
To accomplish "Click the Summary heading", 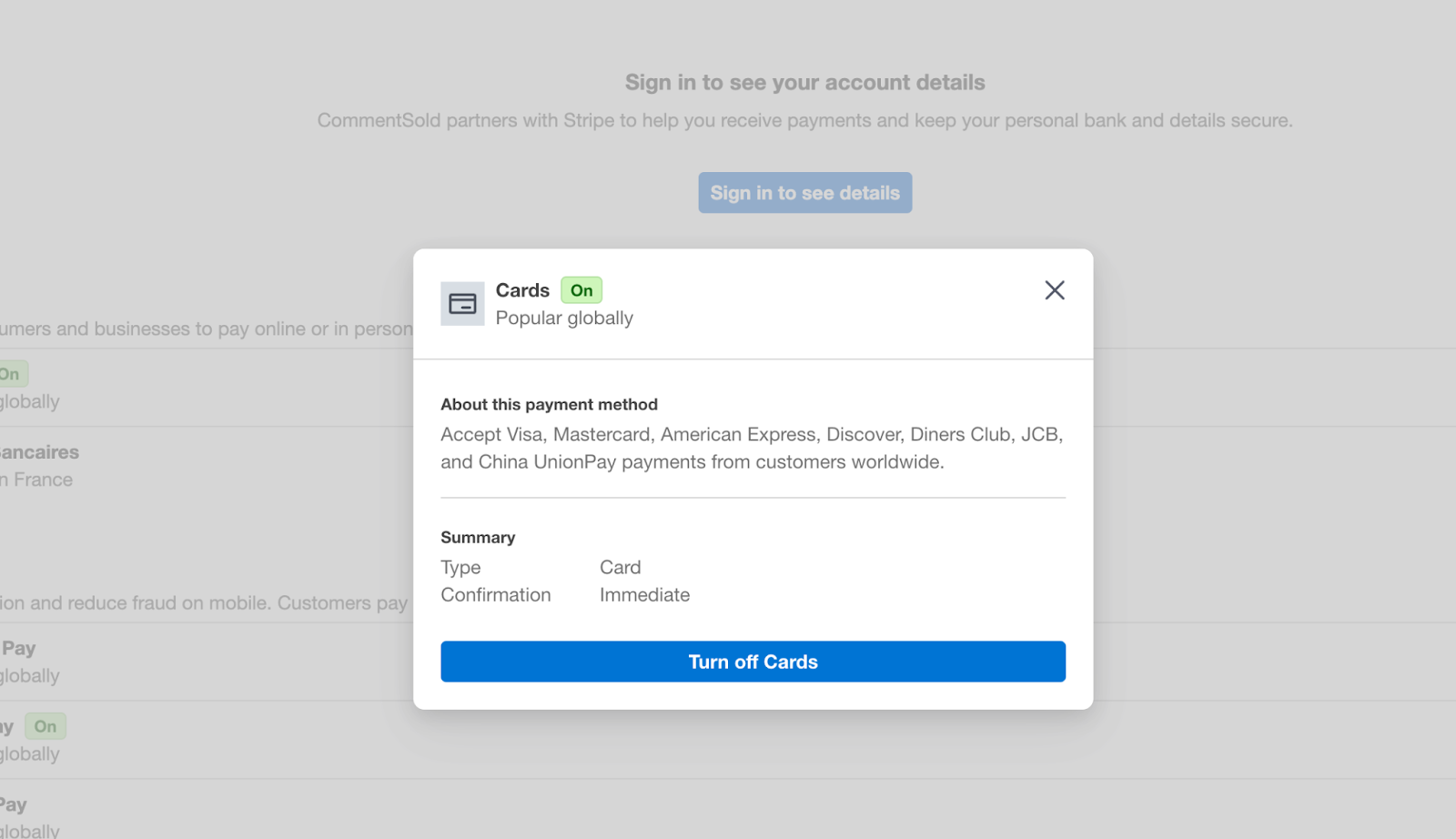I will pyautogui.click(x=478, y=537).
